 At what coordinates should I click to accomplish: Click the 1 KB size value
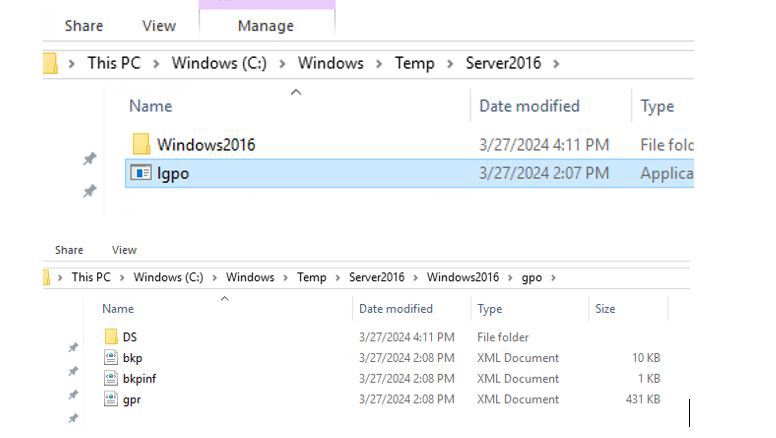pos(649,378)
